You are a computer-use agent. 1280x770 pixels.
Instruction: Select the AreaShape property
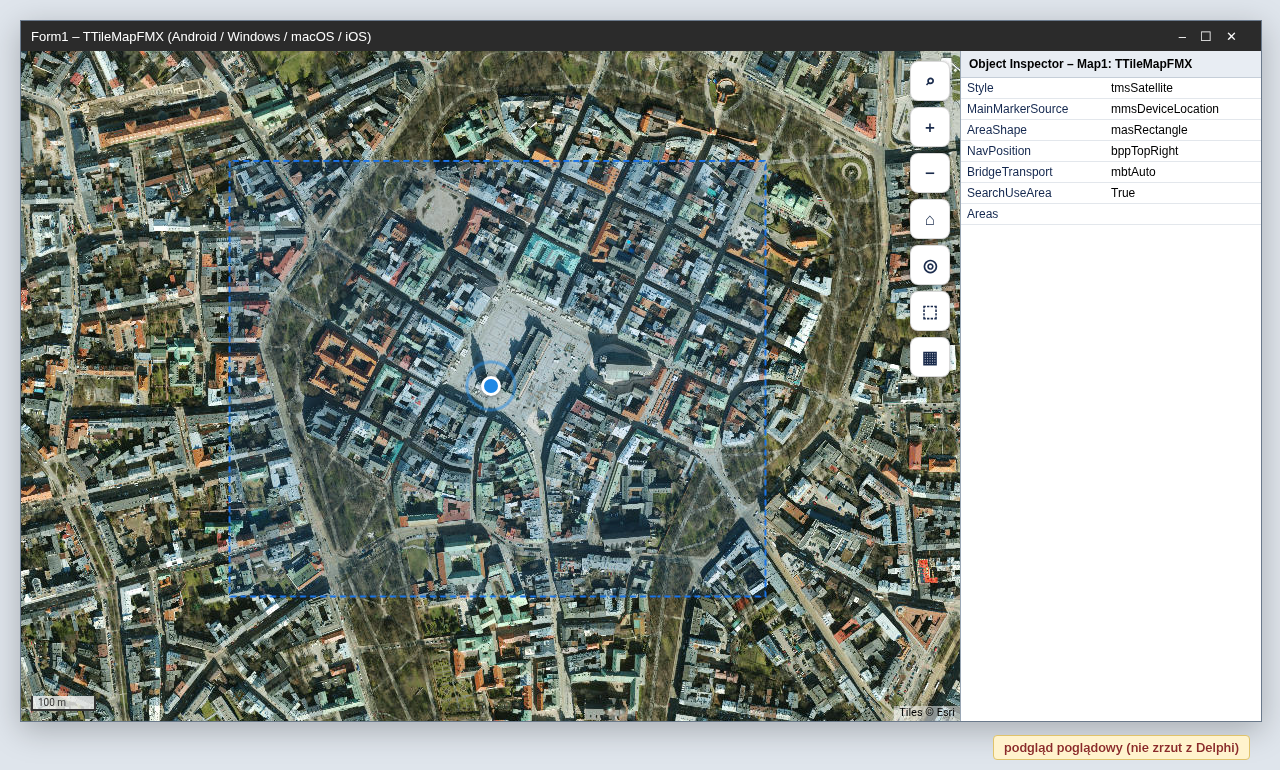pos(997,130)
